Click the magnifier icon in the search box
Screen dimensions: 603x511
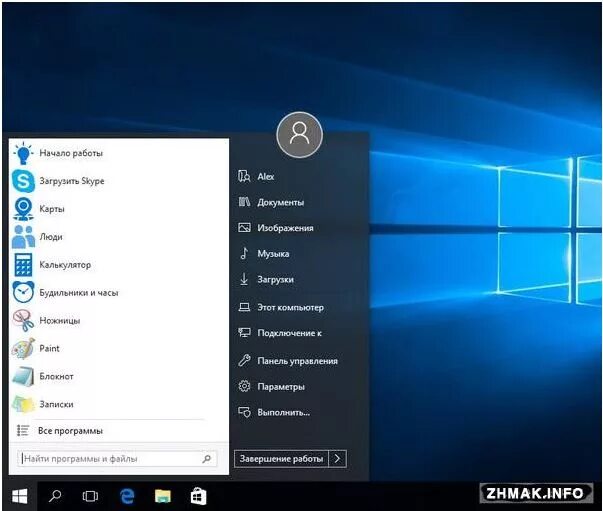[207, 459]
